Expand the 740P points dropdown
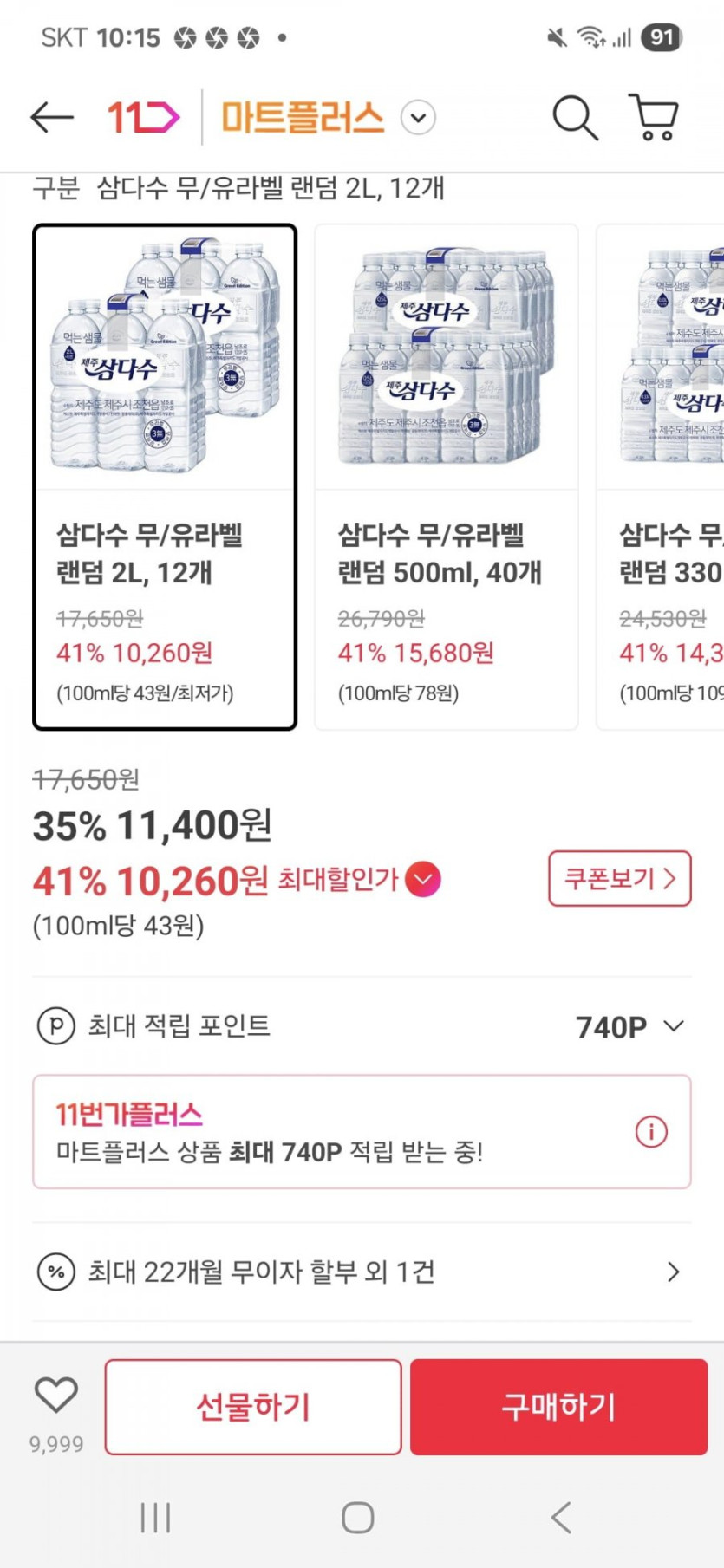 pos(673,1026)
